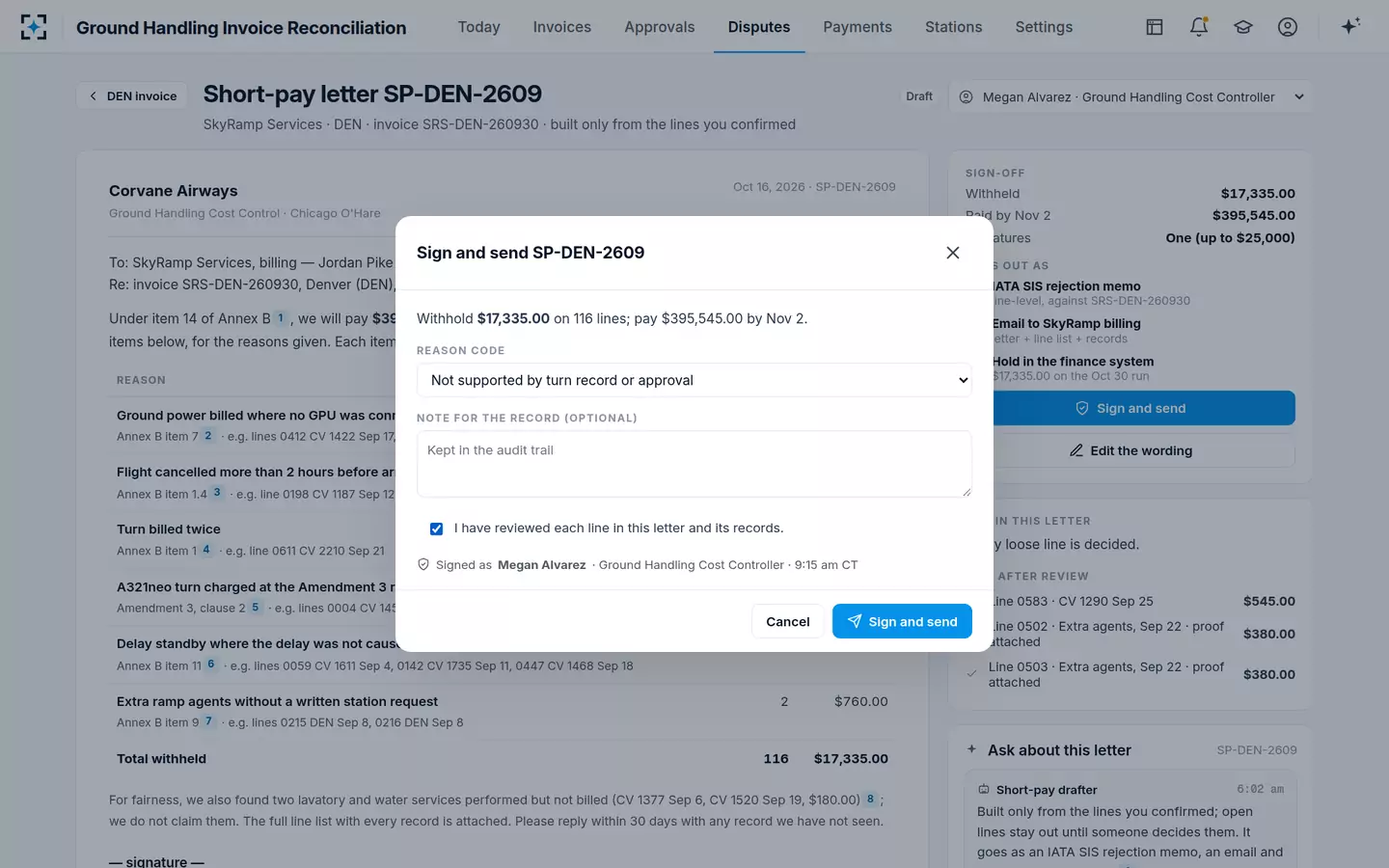Click the $760.00 amount for extra agents
The height and width of the screenshot is (868, 1389).
click(x=860, y=701)
